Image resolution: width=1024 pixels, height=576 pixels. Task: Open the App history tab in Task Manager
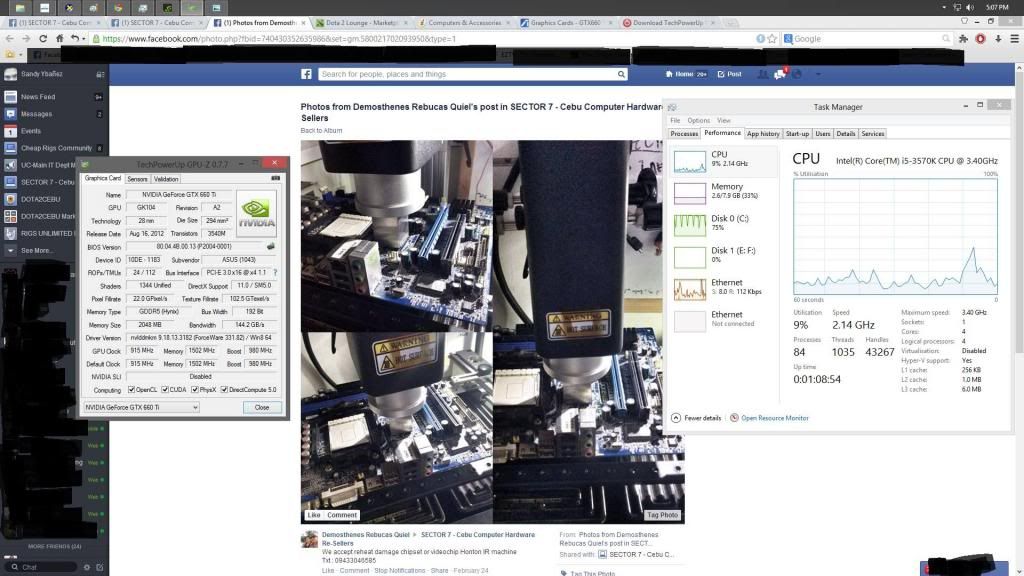(763, 133)
